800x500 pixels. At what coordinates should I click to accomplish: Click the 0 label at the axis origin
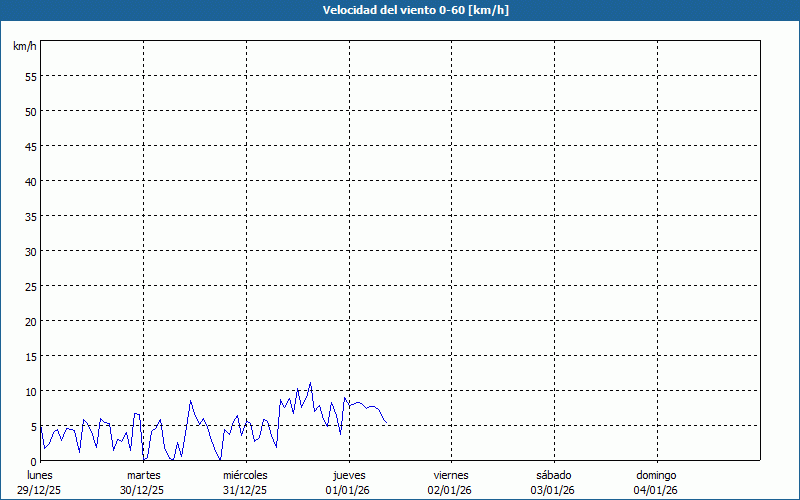pyautogui.click(x=33, y=461)
